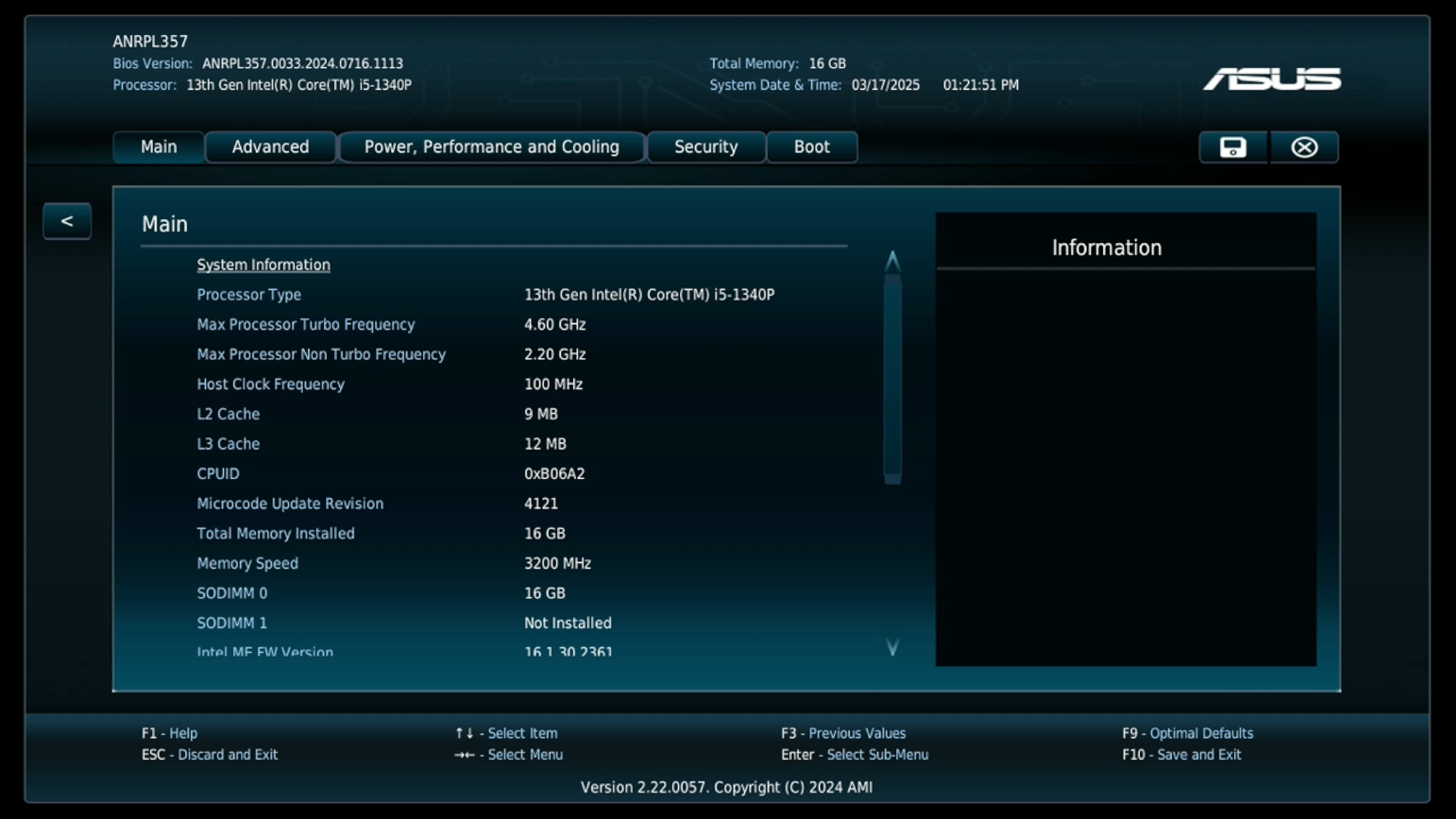Click the back arrow button
This screenshot has width=1456, height=819.
[67, 221]
